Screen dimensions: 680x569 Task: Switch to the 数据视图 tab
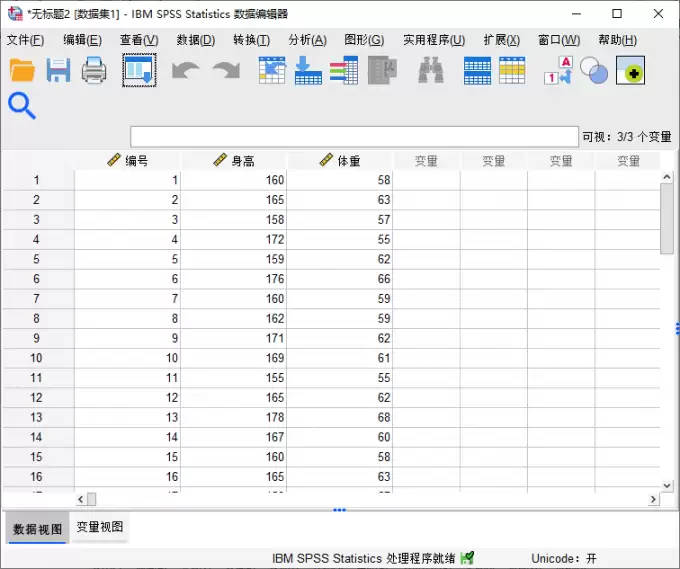point(37,528)
